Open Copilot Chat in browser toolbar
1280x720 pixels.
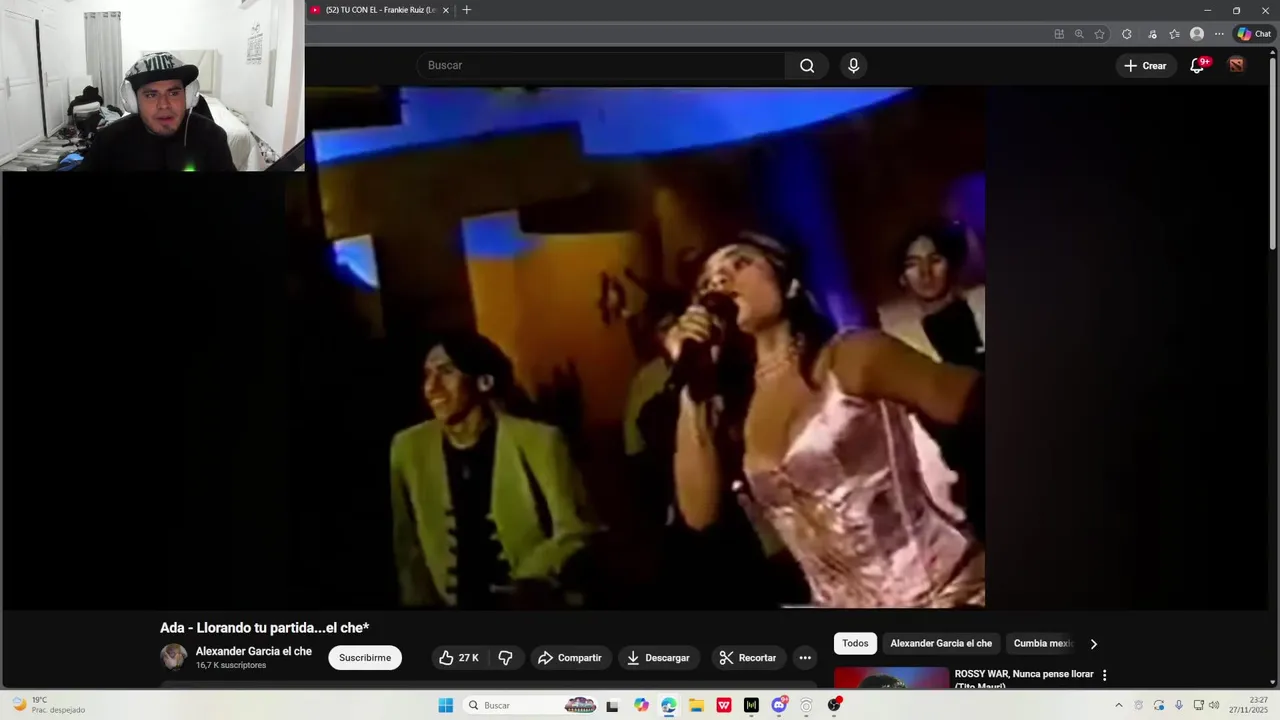click(x=1254, y=34)
